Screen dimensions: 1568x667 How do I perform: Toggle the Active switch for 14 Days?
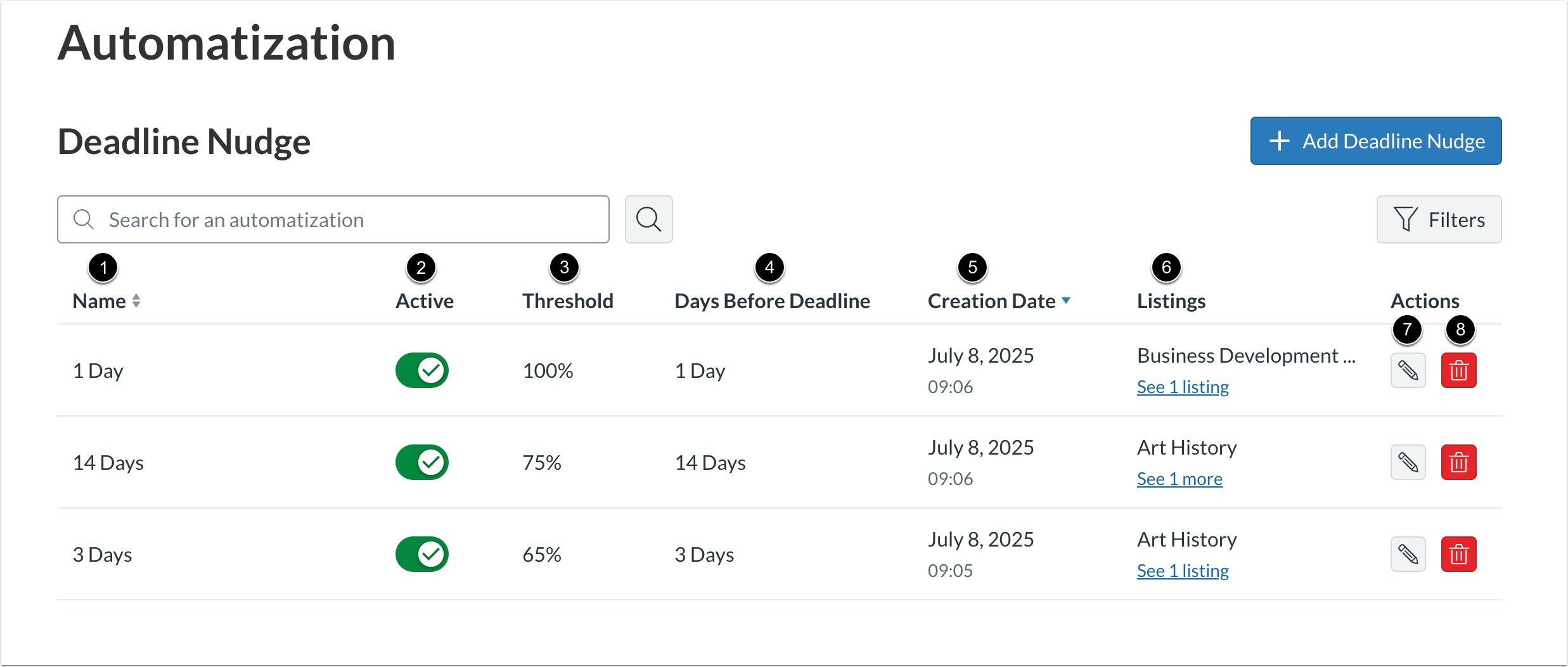click(421, 462)
